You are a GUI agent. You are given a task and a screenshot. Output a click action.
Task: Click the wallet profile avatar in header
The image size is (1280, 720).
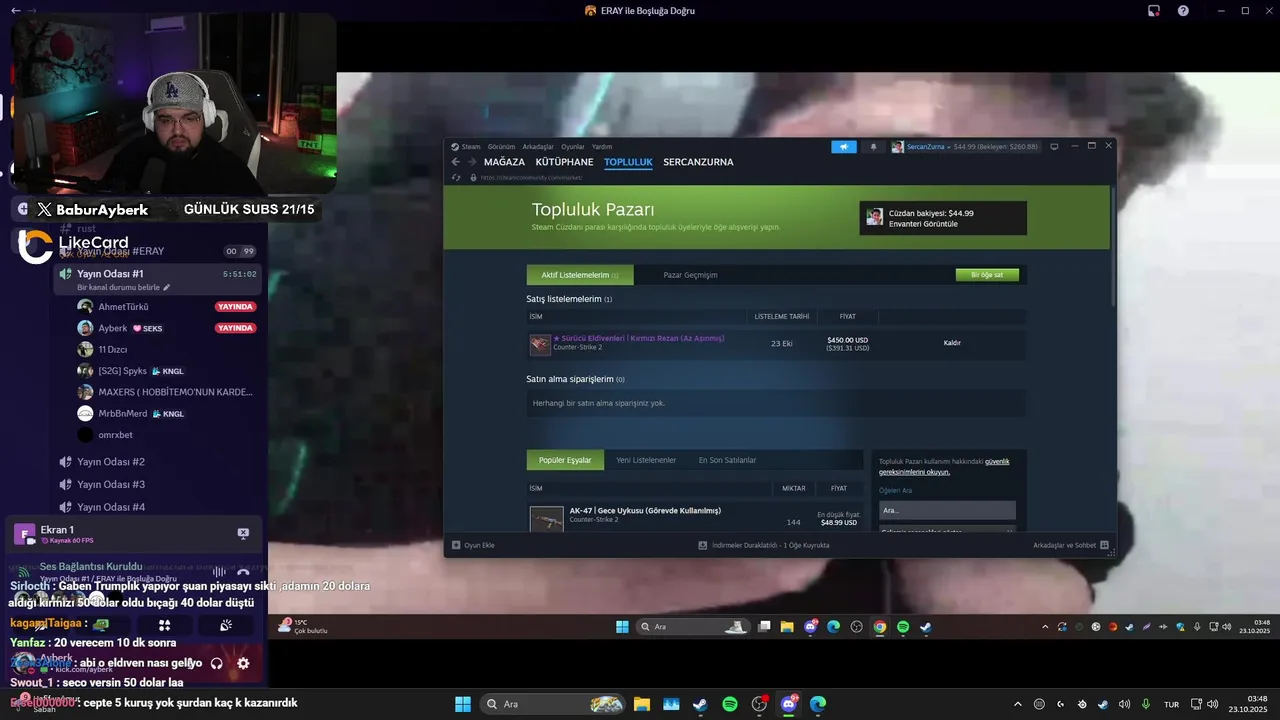[875, 217]
